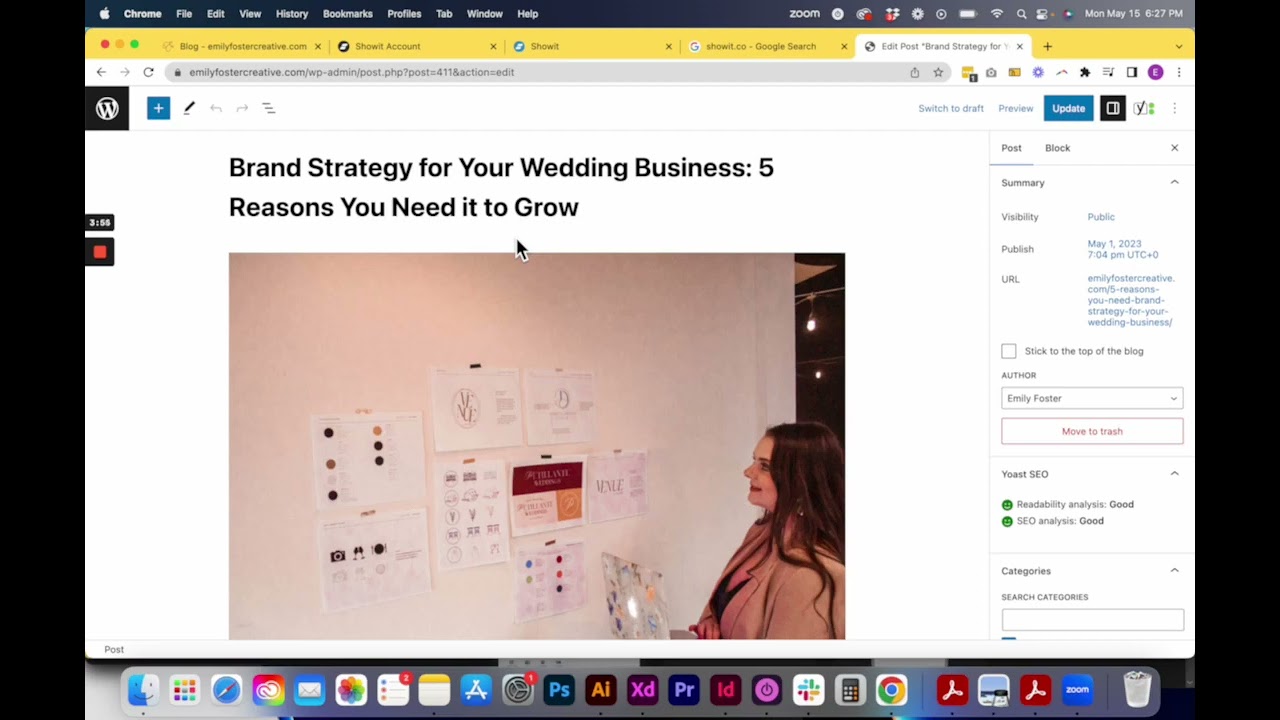Open the History menu in menu bar
The width and height of the screenshot is (1280, 720).
click(292, 14)
